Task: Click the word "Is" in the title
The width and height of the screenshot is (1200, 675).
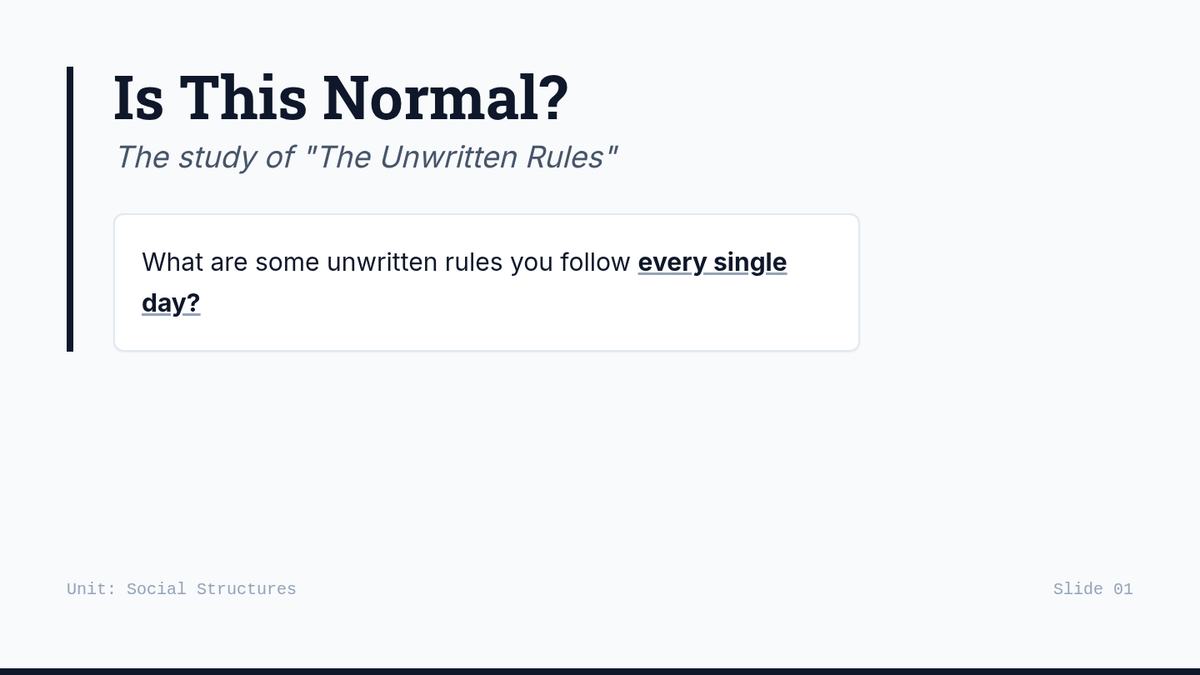Action: 139,98
